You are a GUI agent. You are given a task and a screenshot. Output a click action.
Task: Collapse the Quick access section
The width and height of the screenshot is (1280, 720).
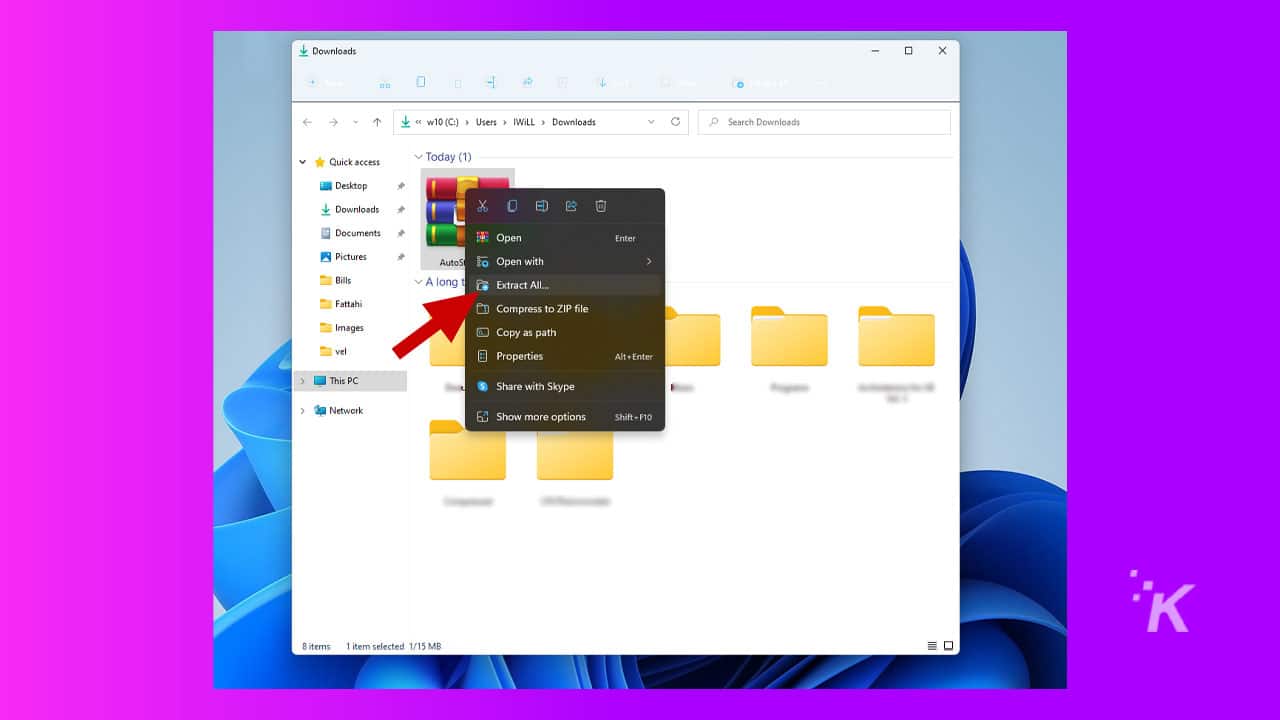[x=302, y=161]
